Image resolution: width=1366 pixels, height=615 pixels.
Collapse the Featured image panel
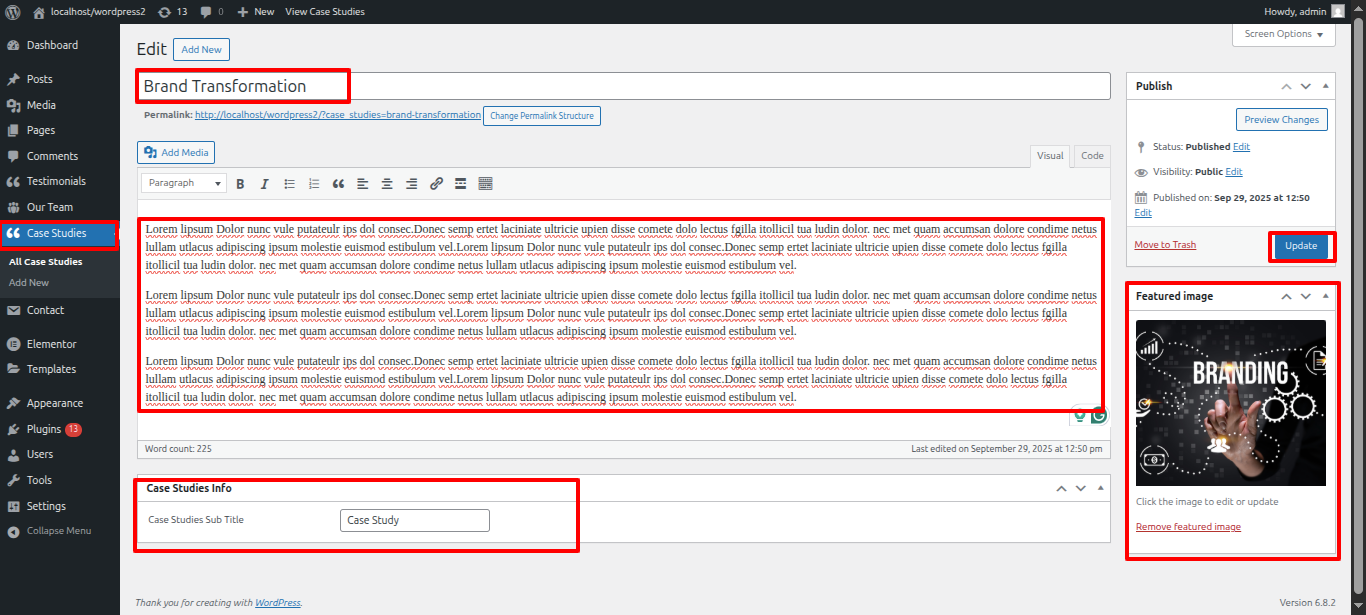tap(1326, 296)
